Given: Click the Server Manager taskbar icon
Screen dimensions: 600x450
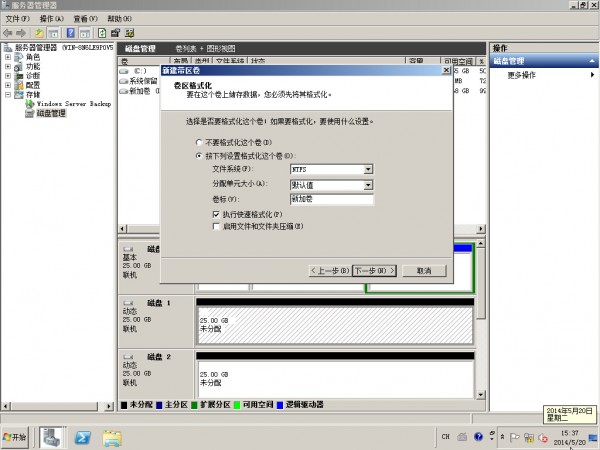Looking at the screenshot, I should point(52,437).
